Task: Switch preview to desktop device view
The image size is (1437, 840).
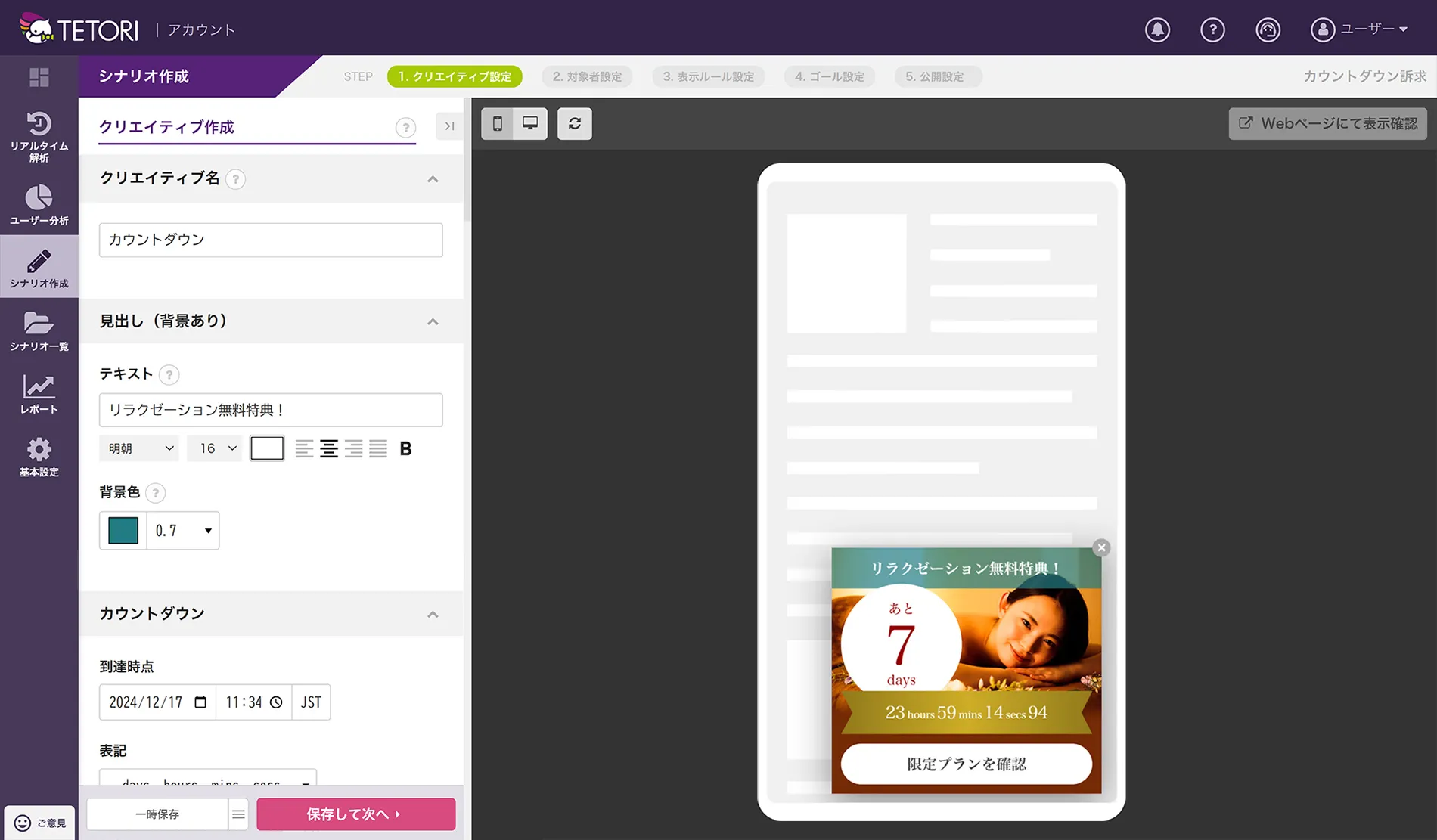Action: point(530,123)
